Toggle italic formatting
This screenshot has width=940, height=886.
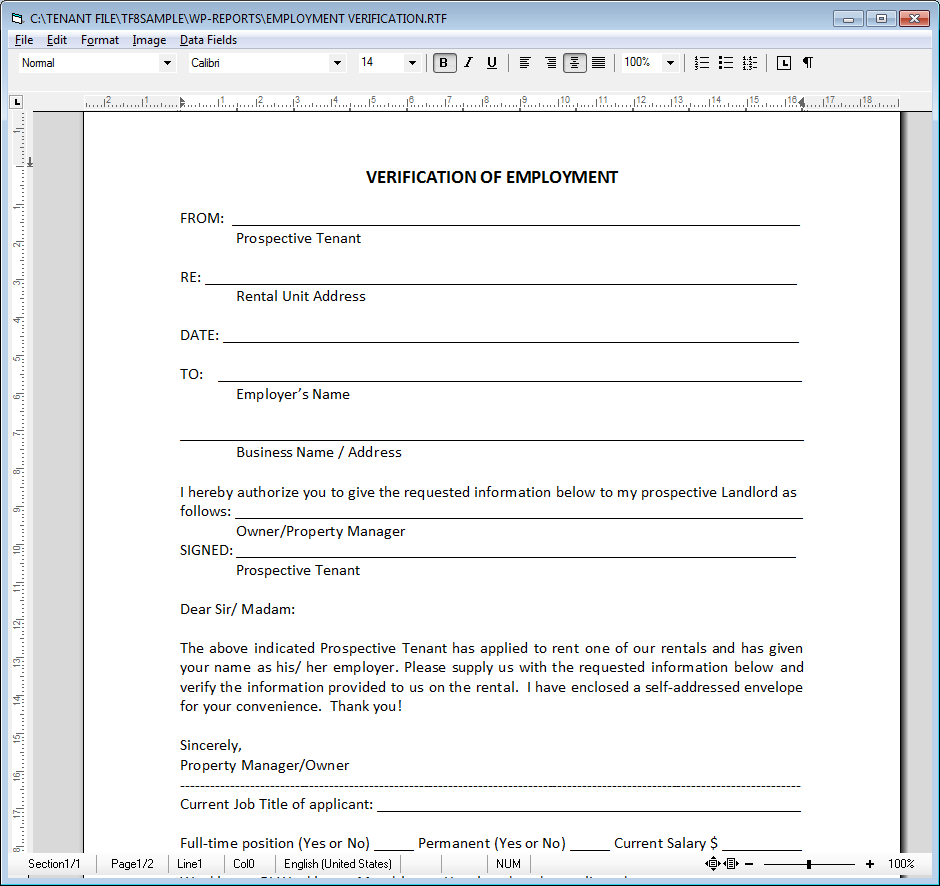tap(468, 63)
